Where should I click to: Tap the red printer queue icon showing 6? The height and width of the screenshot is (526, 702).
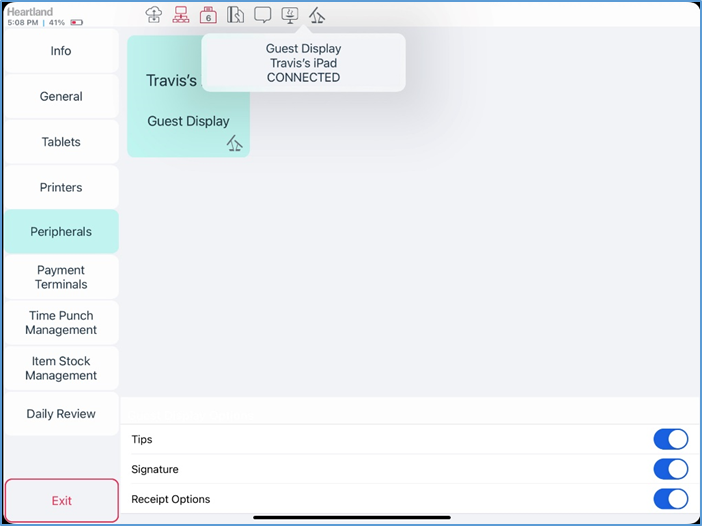208,14
